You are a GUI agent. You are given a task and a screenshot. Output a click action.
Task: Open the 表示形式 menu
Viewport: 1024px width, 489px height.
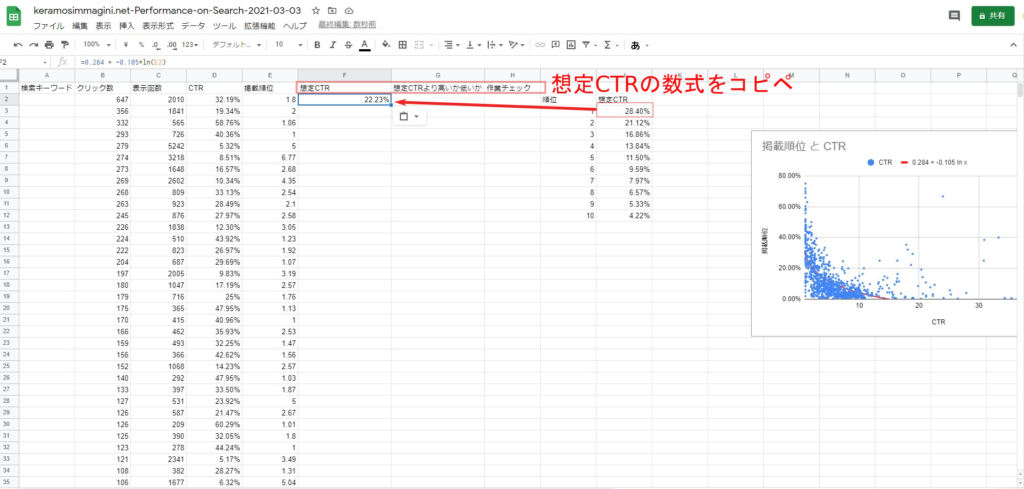158,26
